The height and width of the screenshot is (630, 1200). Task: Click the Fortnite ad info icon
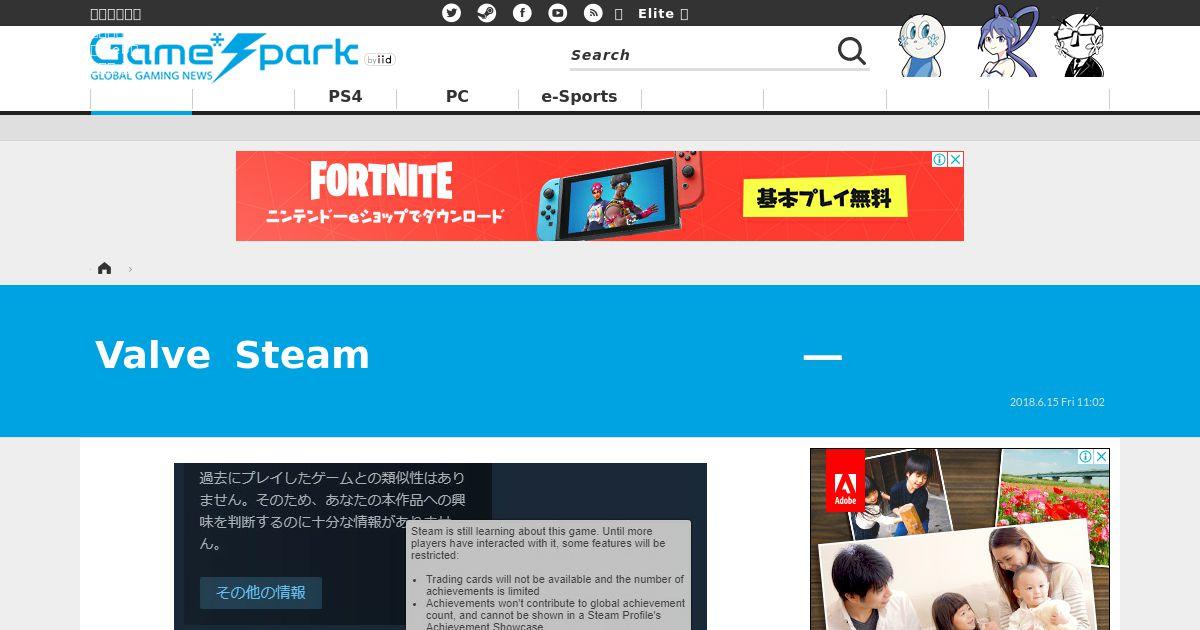(x=940, y=159)
